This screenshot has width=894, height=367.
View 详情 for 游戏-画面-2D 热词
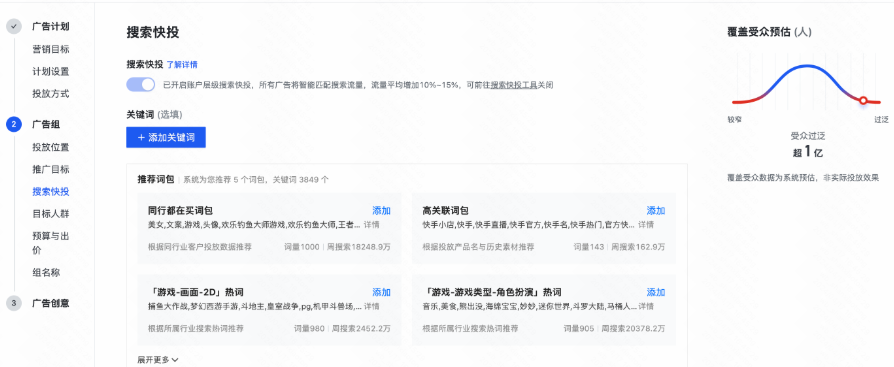tap(372, 307)
